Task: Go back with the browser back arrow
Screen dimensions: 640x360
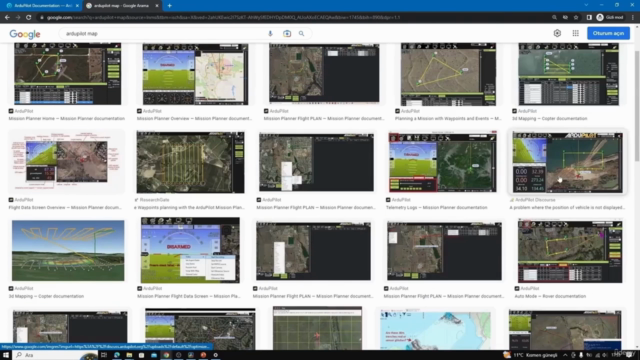Action: pyautogui.click(x=7, y=18)
